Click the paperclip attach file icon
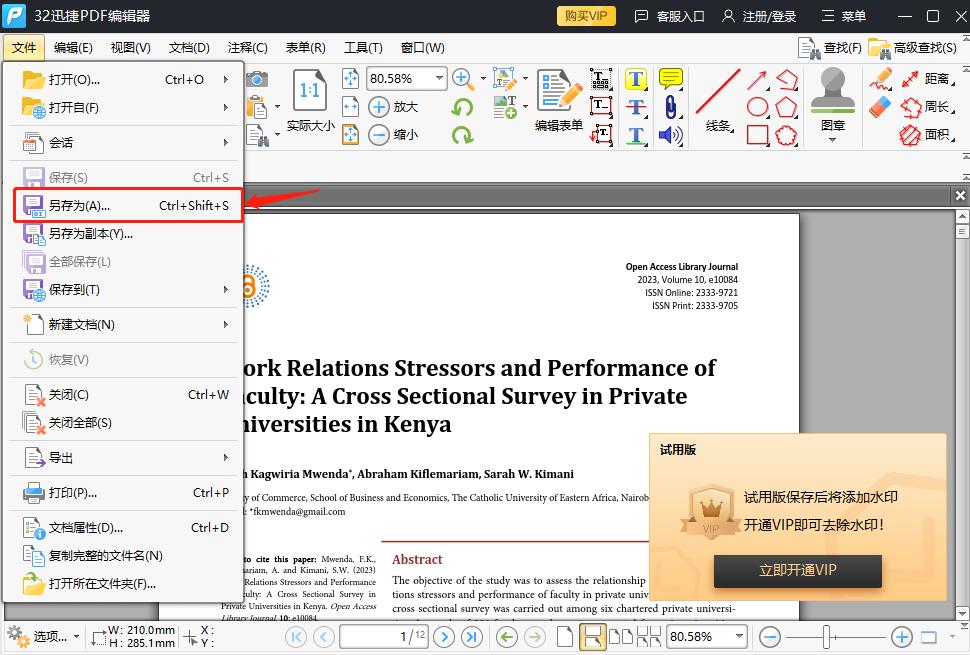Screen dimensions: 970x655 coord(670,107)
